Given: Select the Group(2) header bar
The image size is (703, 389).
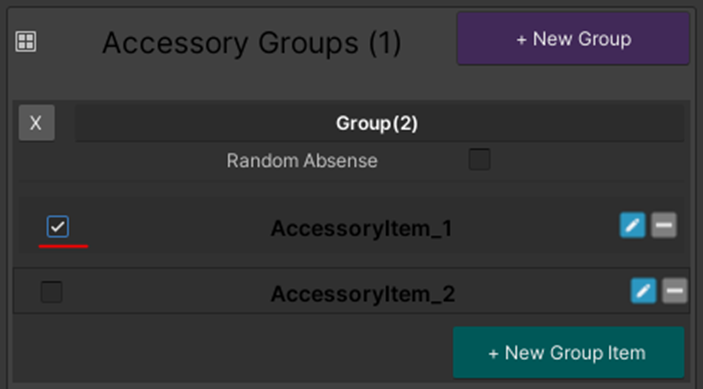Looking at the screenshot, I should [379, 123].
